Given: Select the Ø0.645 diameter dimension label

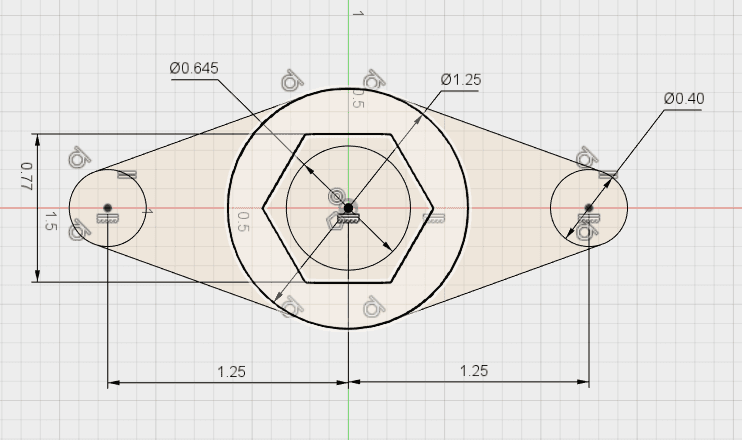Looking at the screenshot, I should pyautogui.click(x=194, y=68).
